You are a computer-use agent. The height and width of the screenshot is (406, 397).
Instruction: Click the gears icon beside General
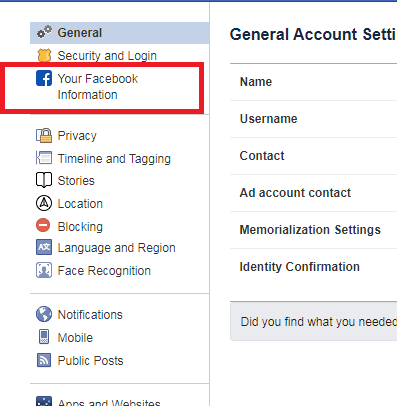tap(44, 32)
